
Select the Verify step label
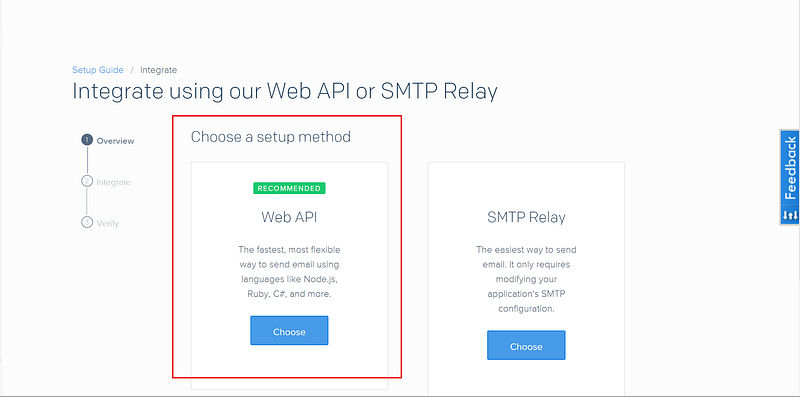(108, 224)
